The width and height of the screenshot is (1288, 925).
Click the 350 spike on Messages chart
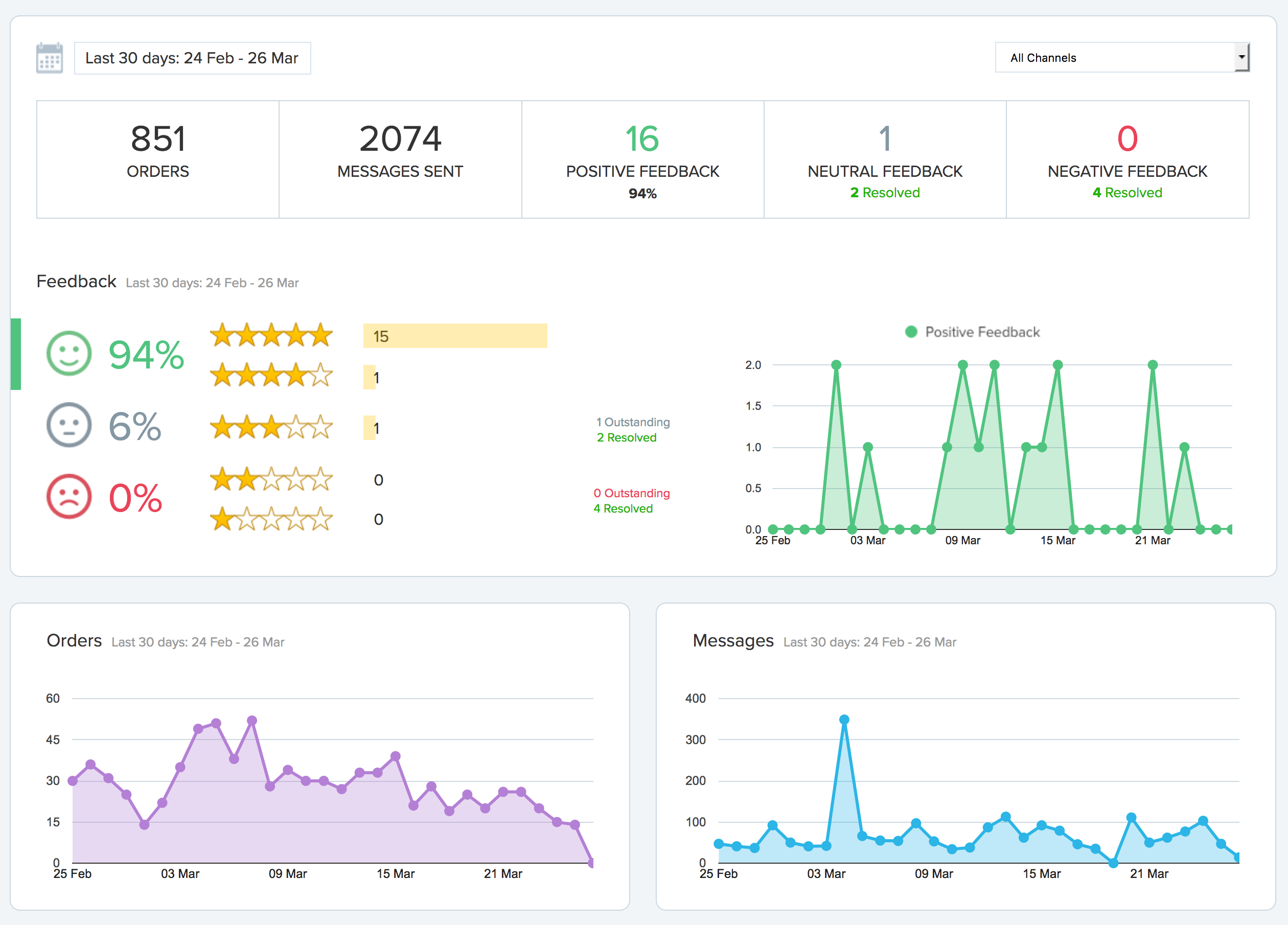844,720
